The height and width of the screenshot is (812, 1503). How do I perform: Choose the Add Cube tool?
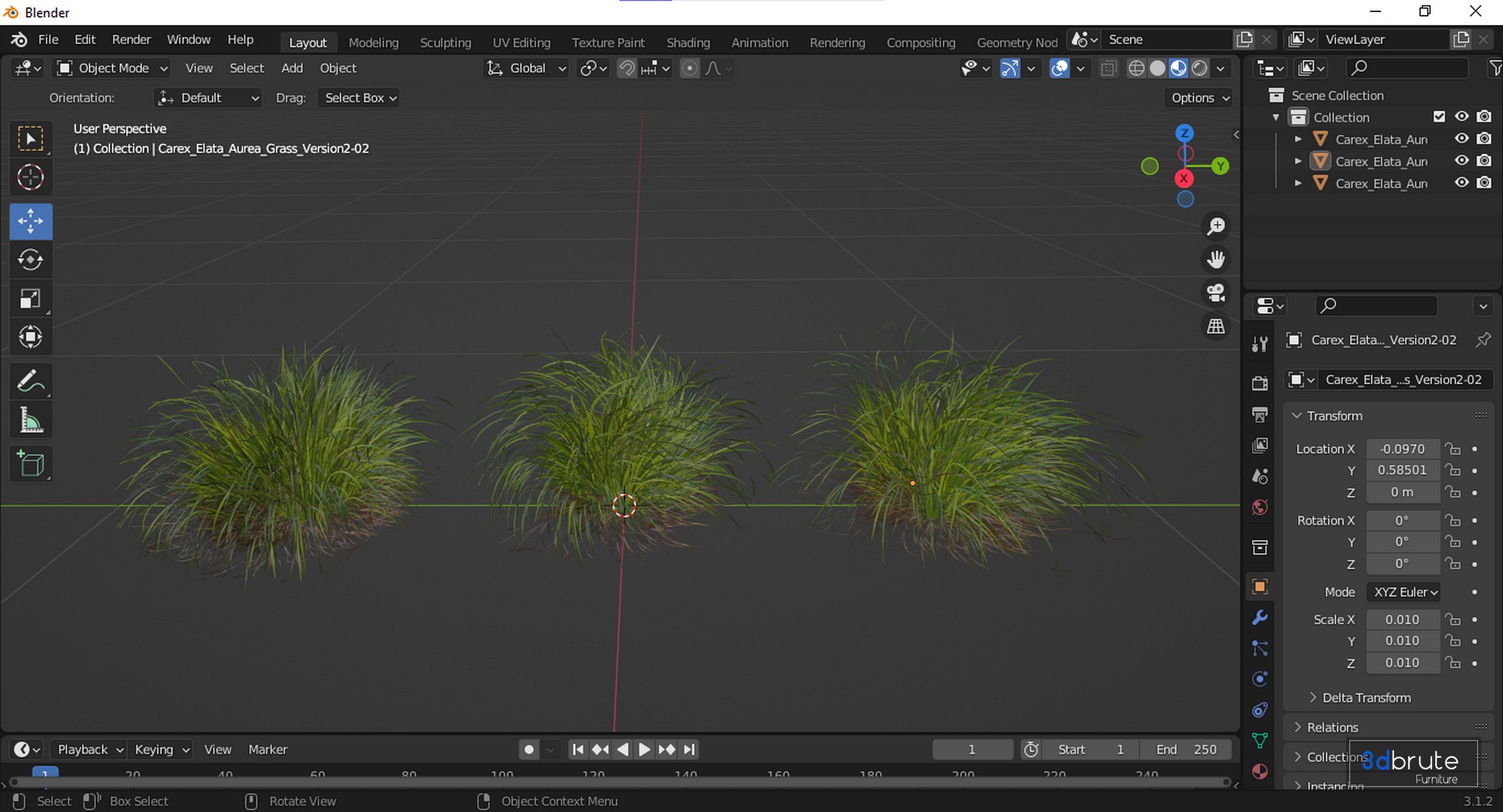30,464
